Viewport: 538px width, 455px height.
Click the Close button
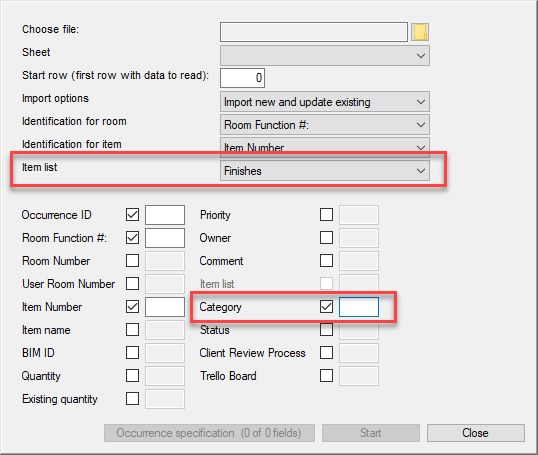(x=476, y=433)
